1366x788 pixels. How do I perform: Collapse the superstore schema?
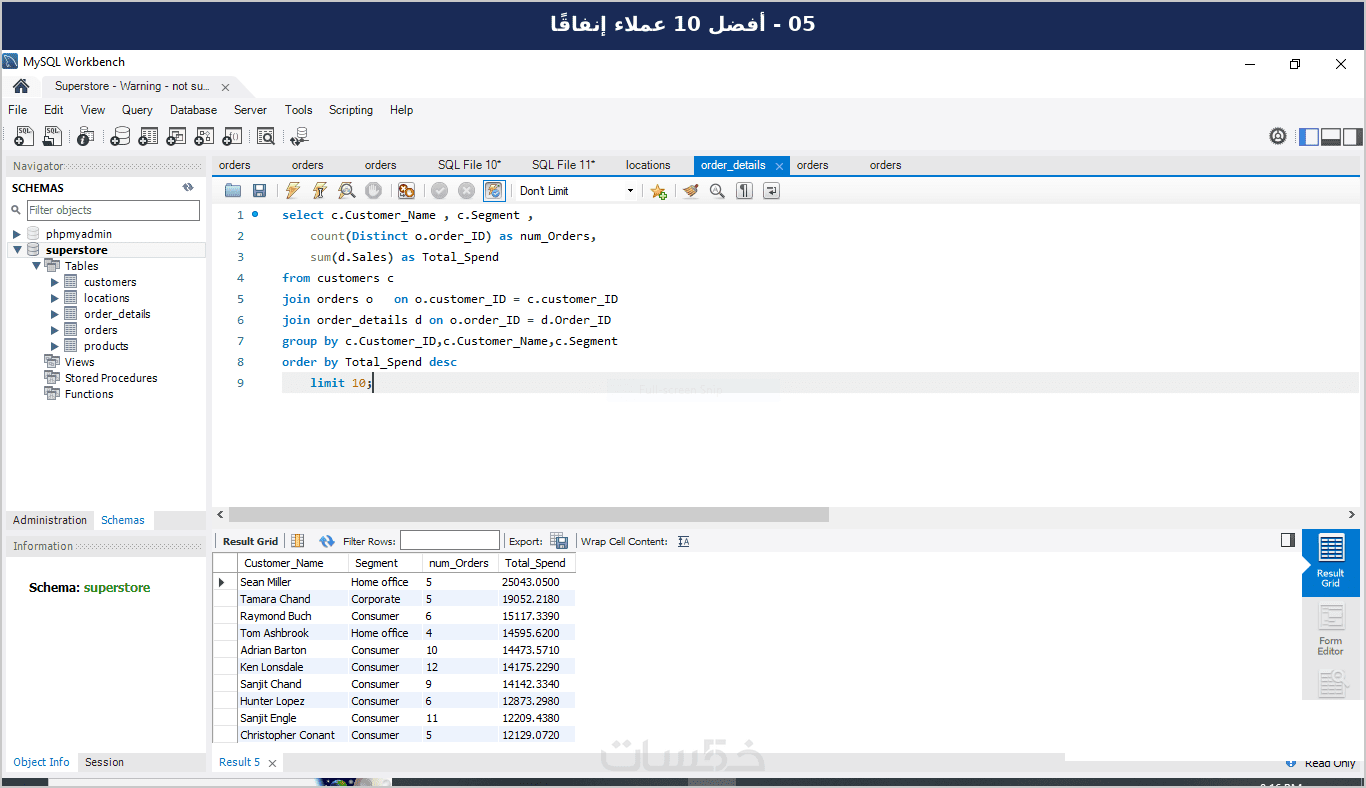[x=17, y=250]
